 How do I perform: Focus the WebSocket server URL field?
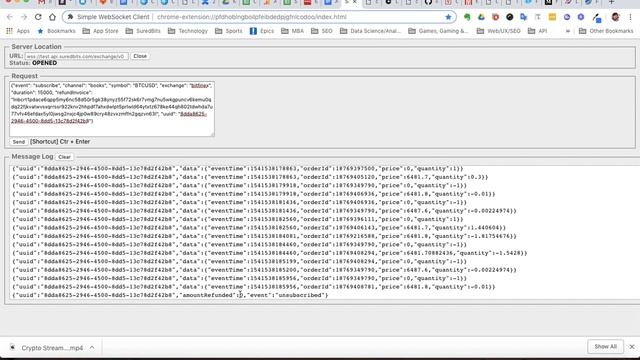pyautogui.click(x=77, y=56)
